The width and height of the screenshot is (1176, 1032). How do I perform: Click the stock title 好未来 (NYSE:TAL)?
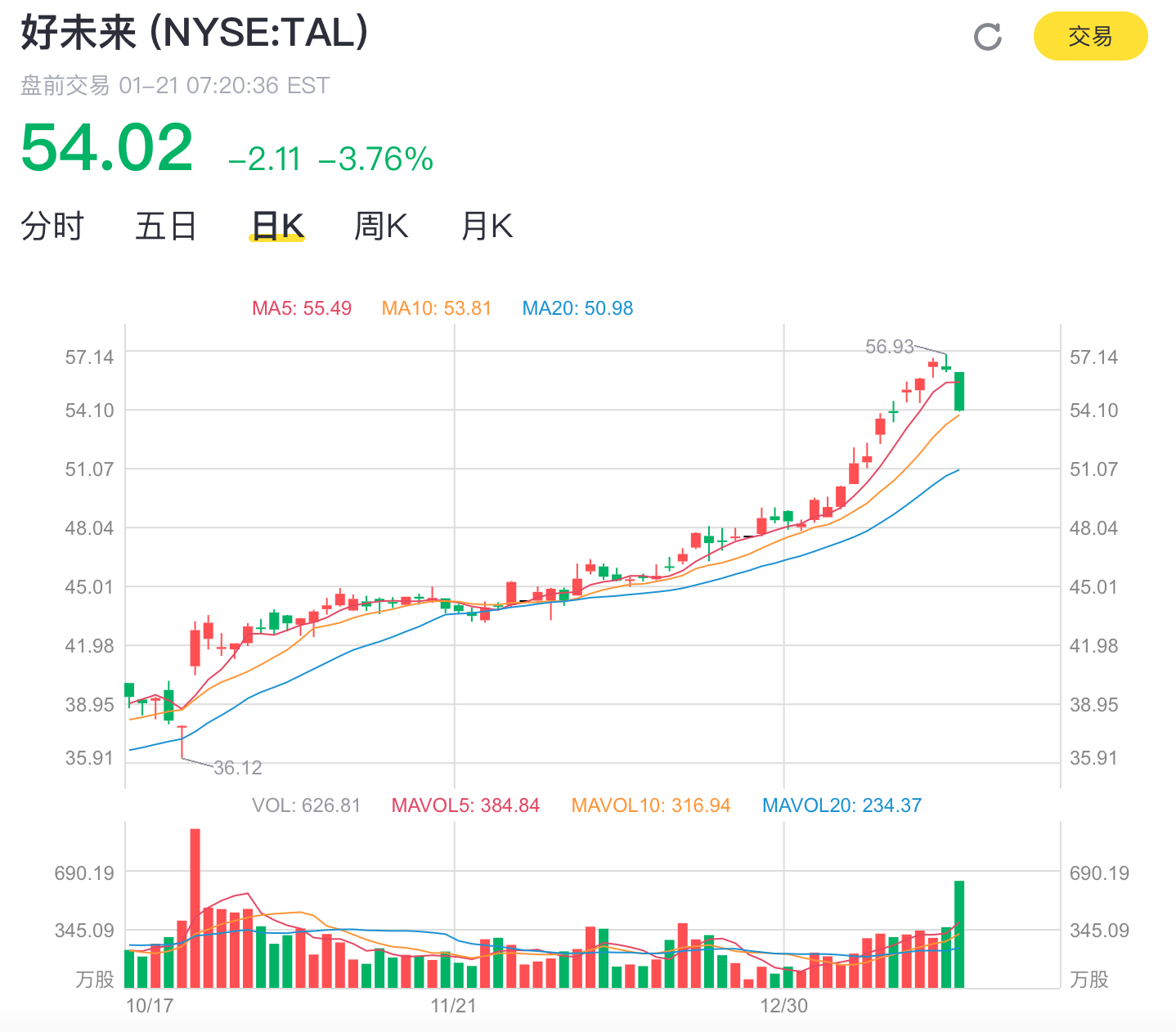point(195,33)
